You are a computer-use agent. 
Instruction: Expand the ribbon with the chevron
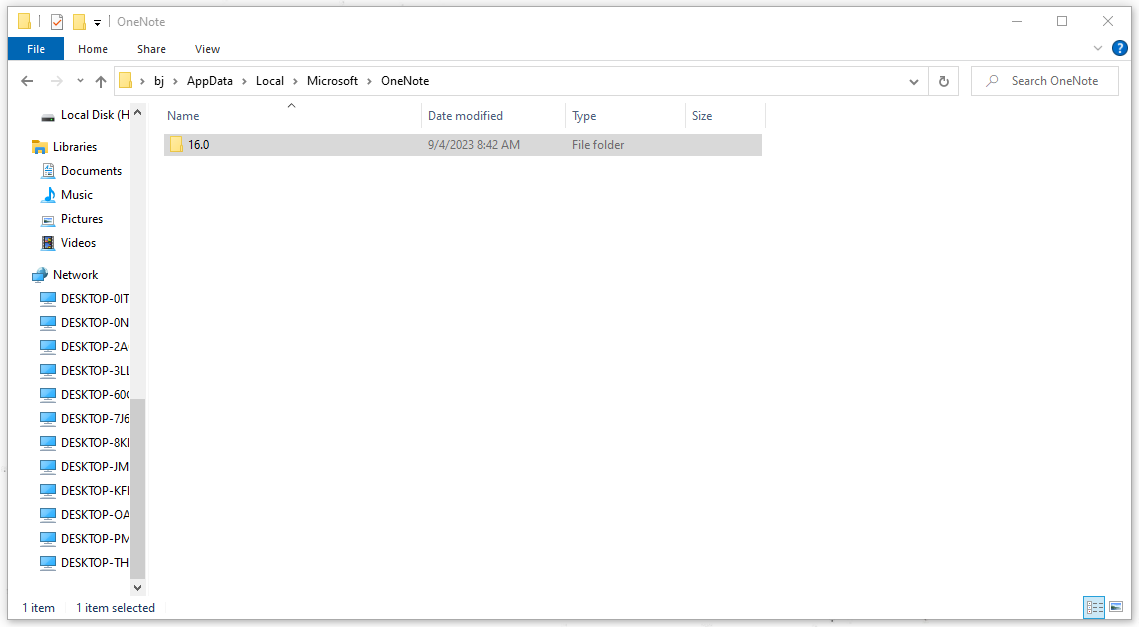coord(1098,49)
